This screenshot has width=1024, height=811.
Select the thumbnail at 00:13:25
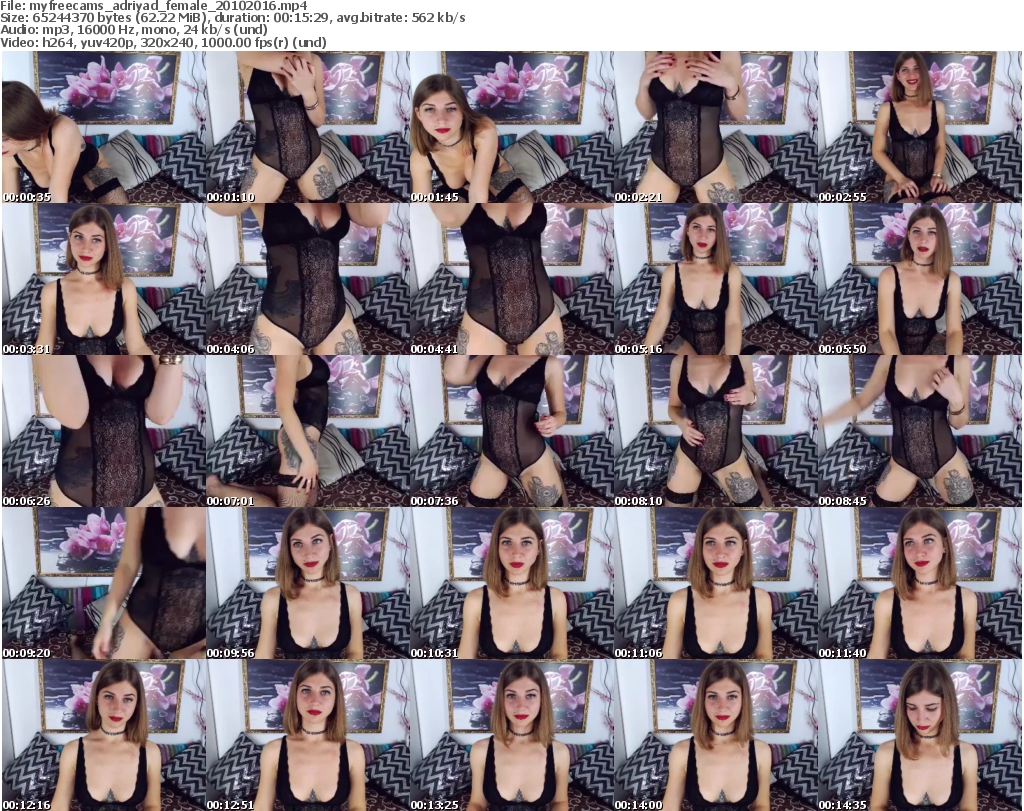click(511, 735)
